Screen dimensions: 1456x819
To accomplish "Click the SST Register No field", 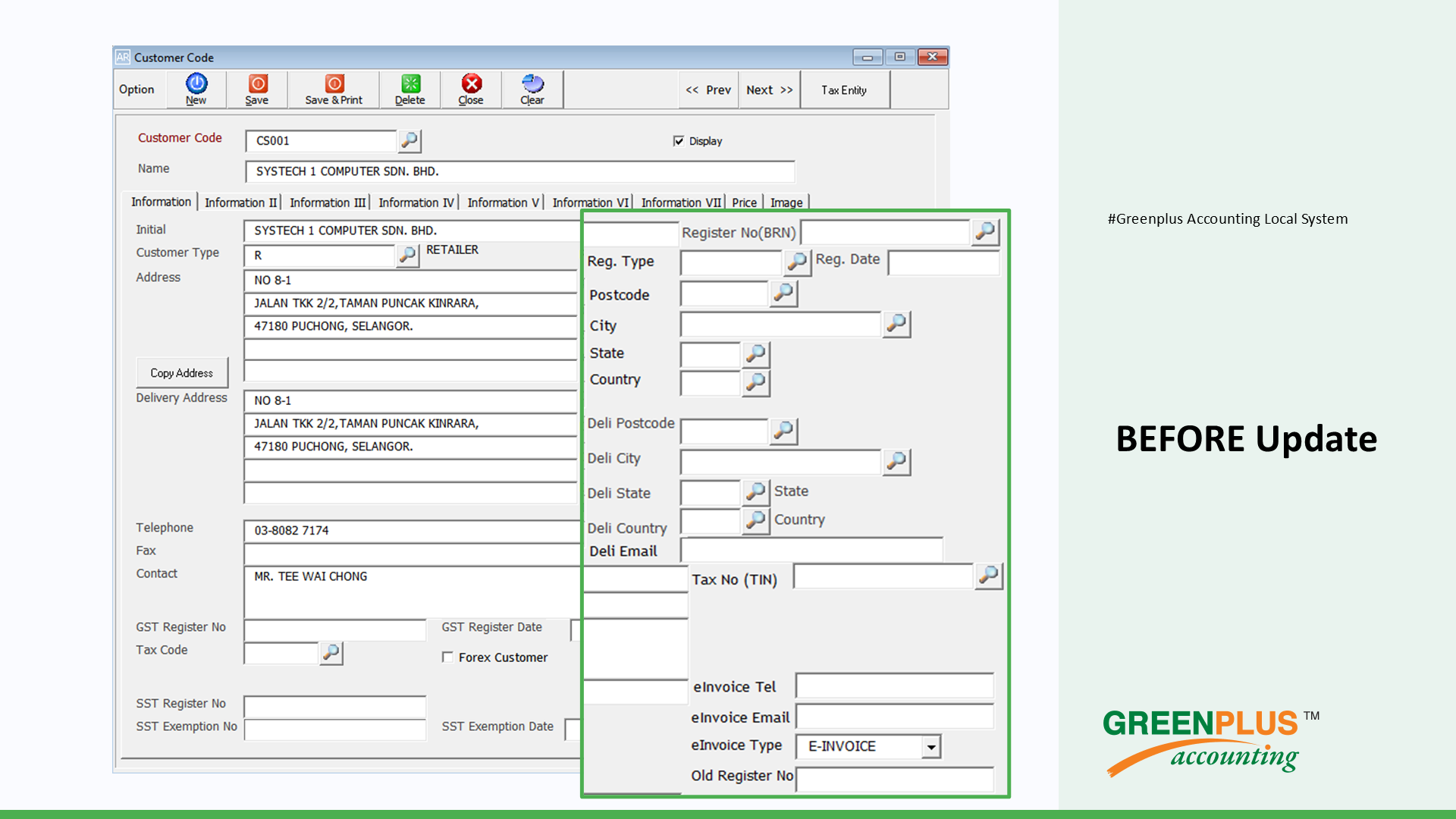I will 335,706.
